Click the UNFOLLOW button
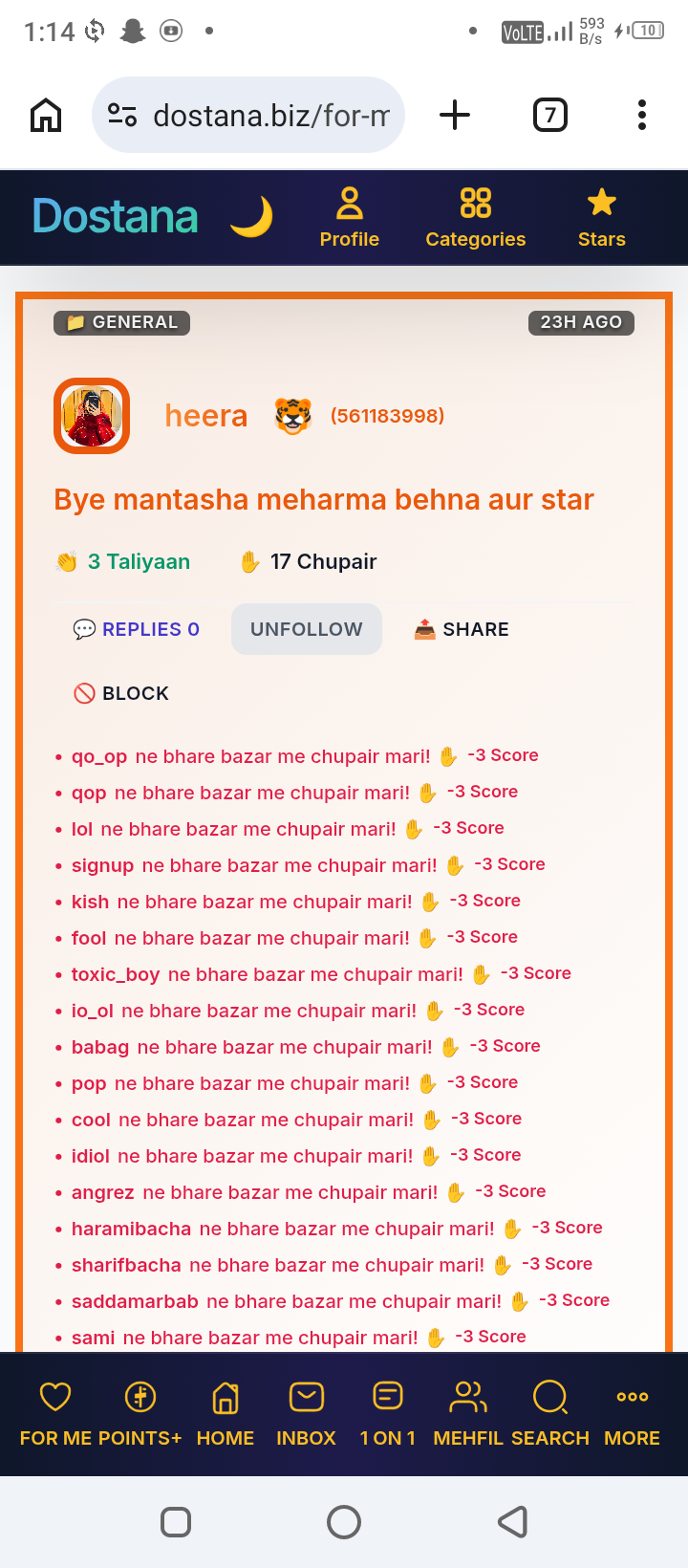 (307, 629)
